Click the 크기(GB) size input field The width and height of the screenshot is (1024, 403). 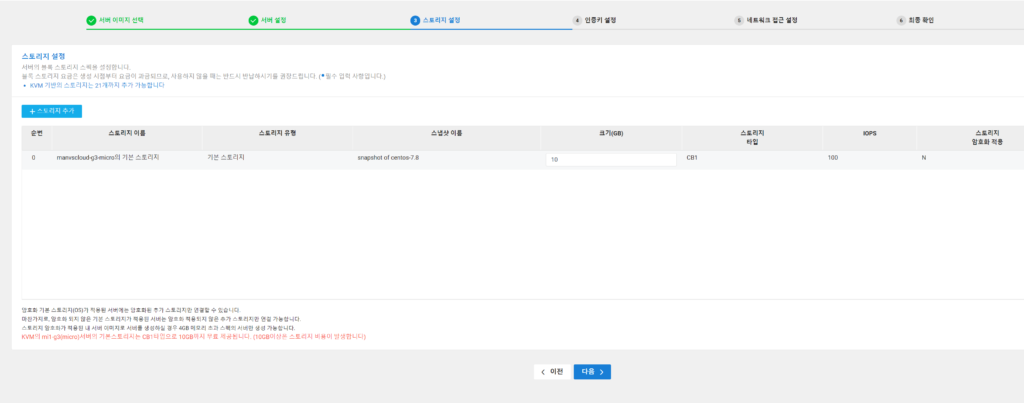point(611,159)
